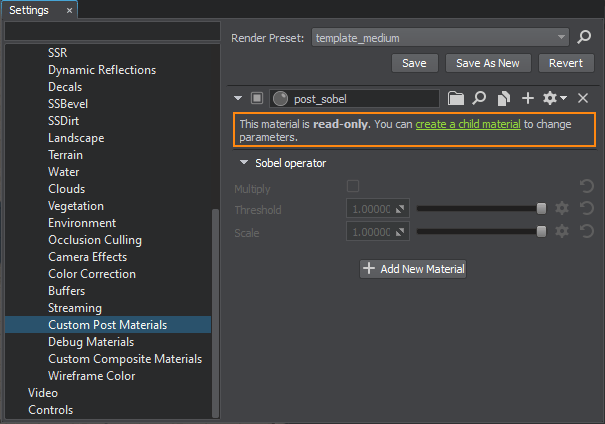Toggle post_sobel material enabled checkbox

pos(257,99)
